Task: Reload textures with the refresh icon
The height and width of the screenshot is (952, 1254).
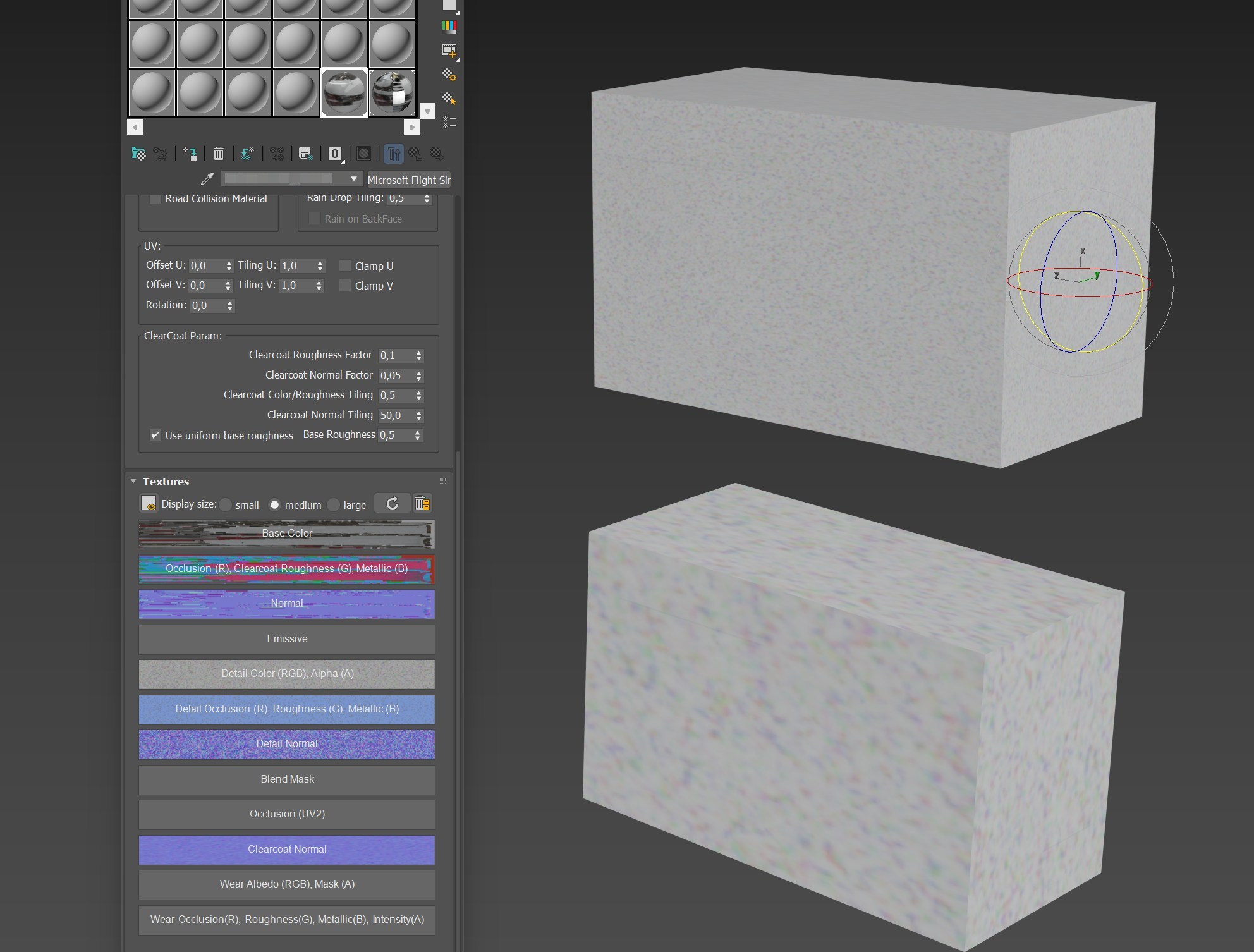Action: (x=392, y=503)
